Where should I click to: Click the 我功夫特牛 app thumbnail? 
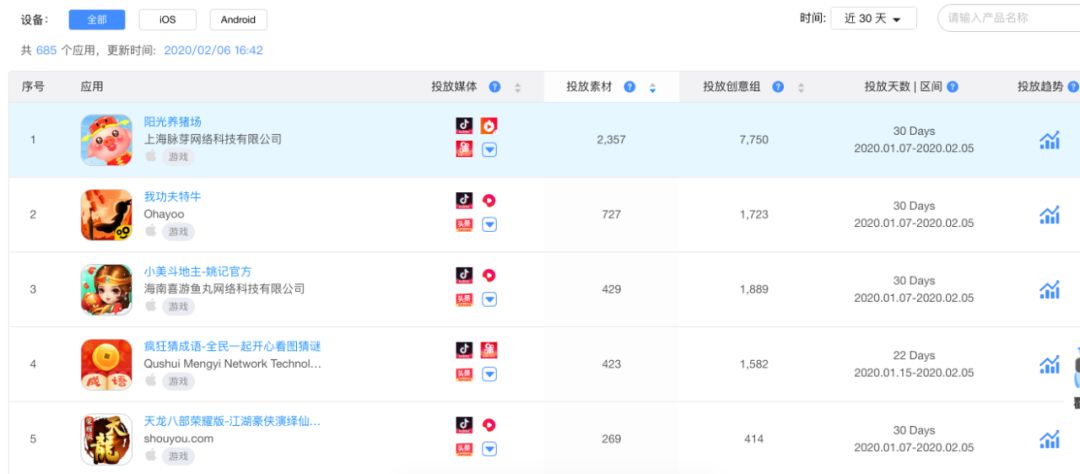coord(106,215)
